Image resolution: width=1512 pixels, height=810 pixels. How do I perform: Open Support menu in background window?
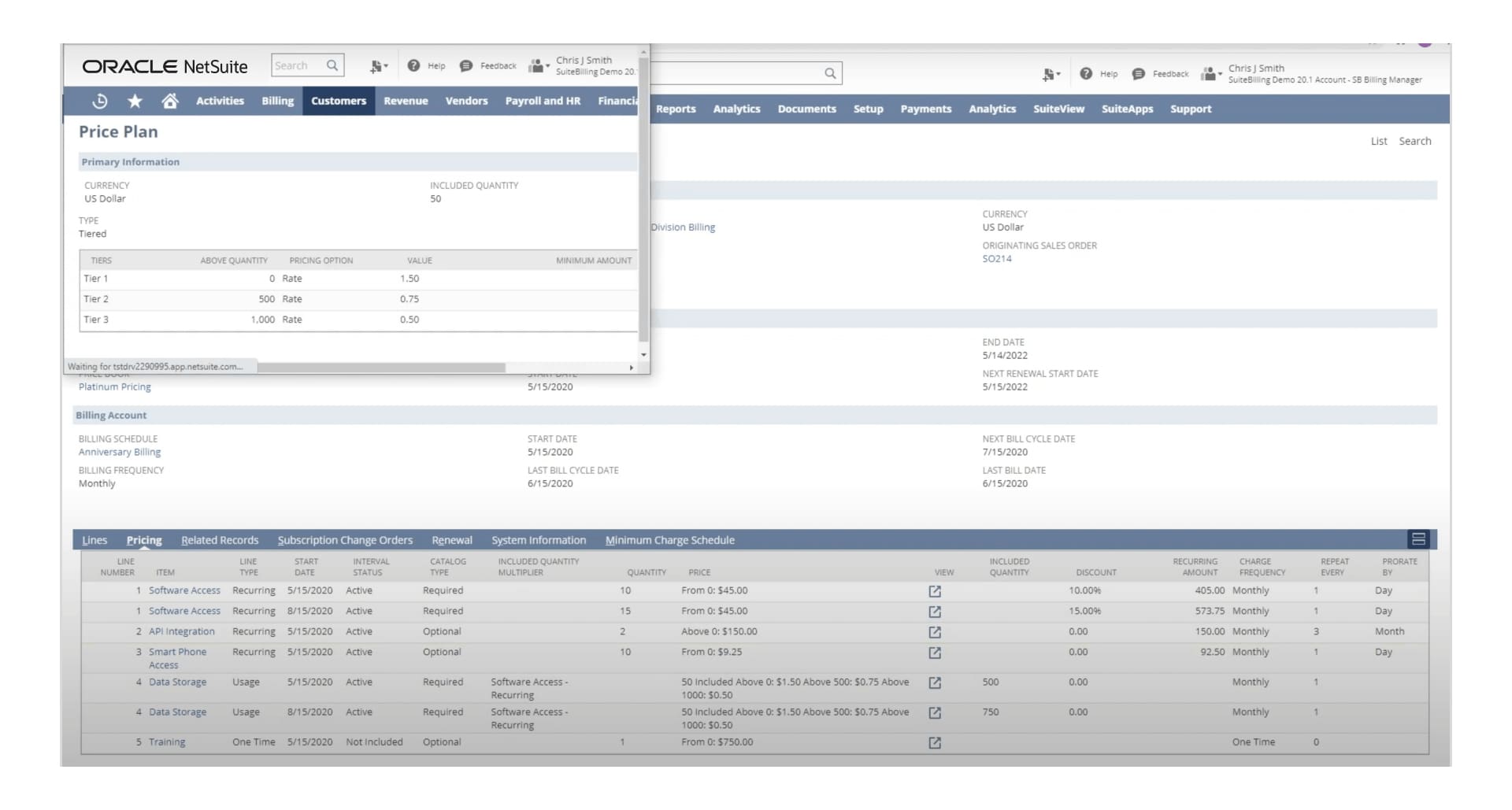[x=1191, y=109]
